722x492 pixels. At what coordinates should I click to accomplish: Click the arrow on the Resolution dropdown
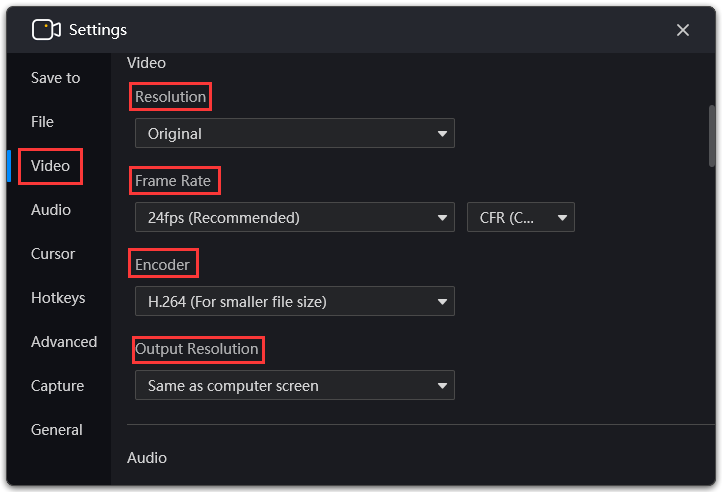pos(442,134)
